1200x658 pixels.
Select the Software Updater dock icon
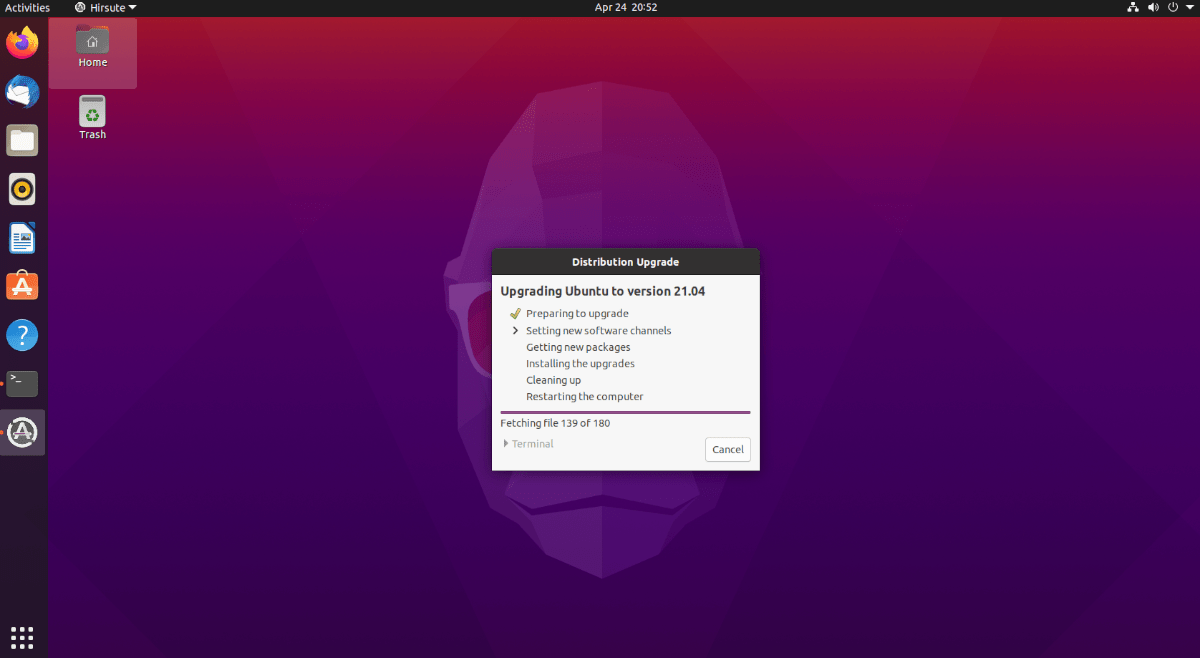coord(22,432)
